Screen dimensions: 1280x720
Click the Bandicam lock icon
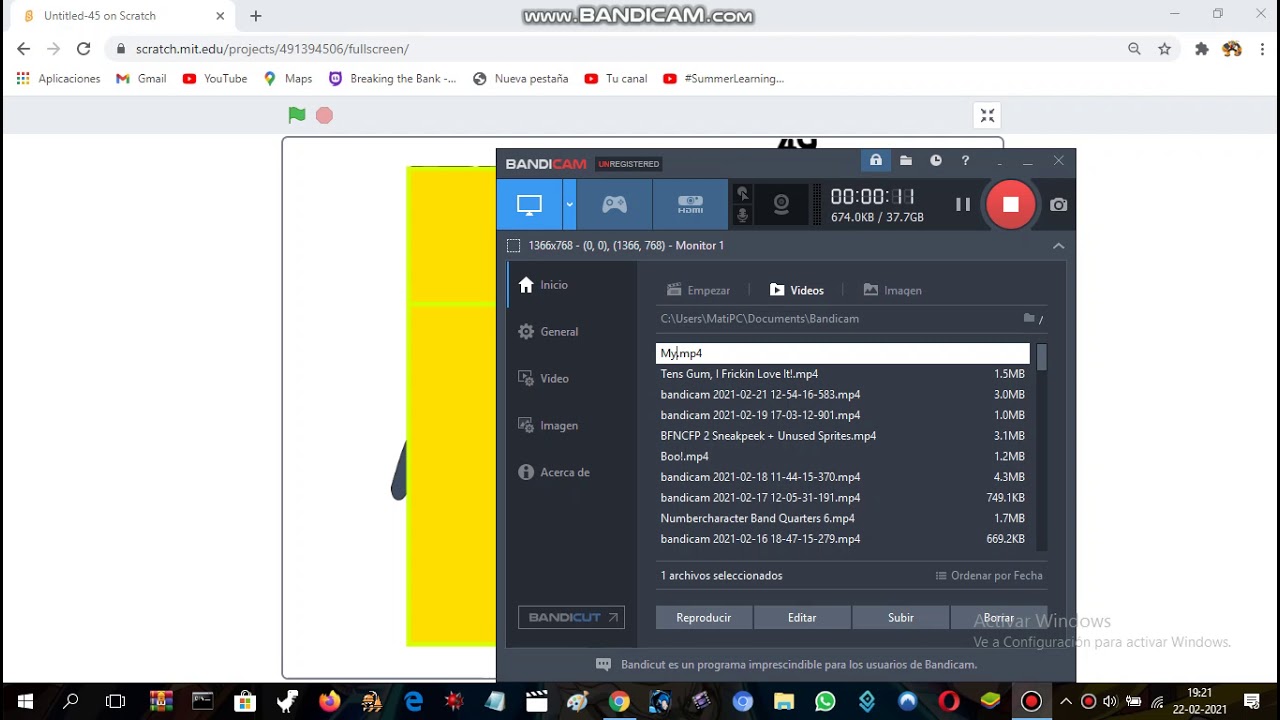(876, 161)
